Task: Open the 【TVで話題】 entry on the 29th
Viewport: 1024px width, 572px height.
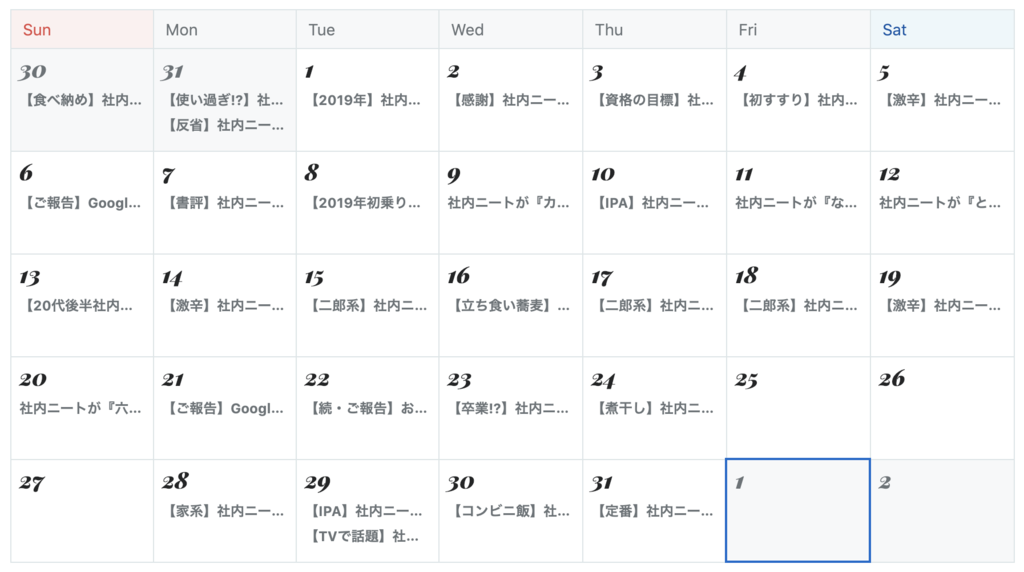Action: click(364, 537)
